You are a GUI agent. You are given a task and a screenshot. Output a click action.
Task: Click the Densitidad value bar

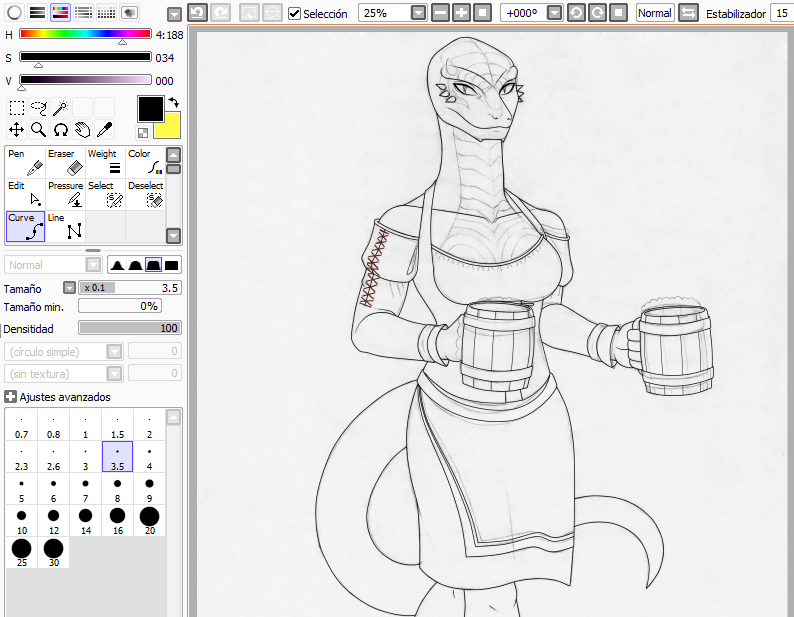pos(130,328)
